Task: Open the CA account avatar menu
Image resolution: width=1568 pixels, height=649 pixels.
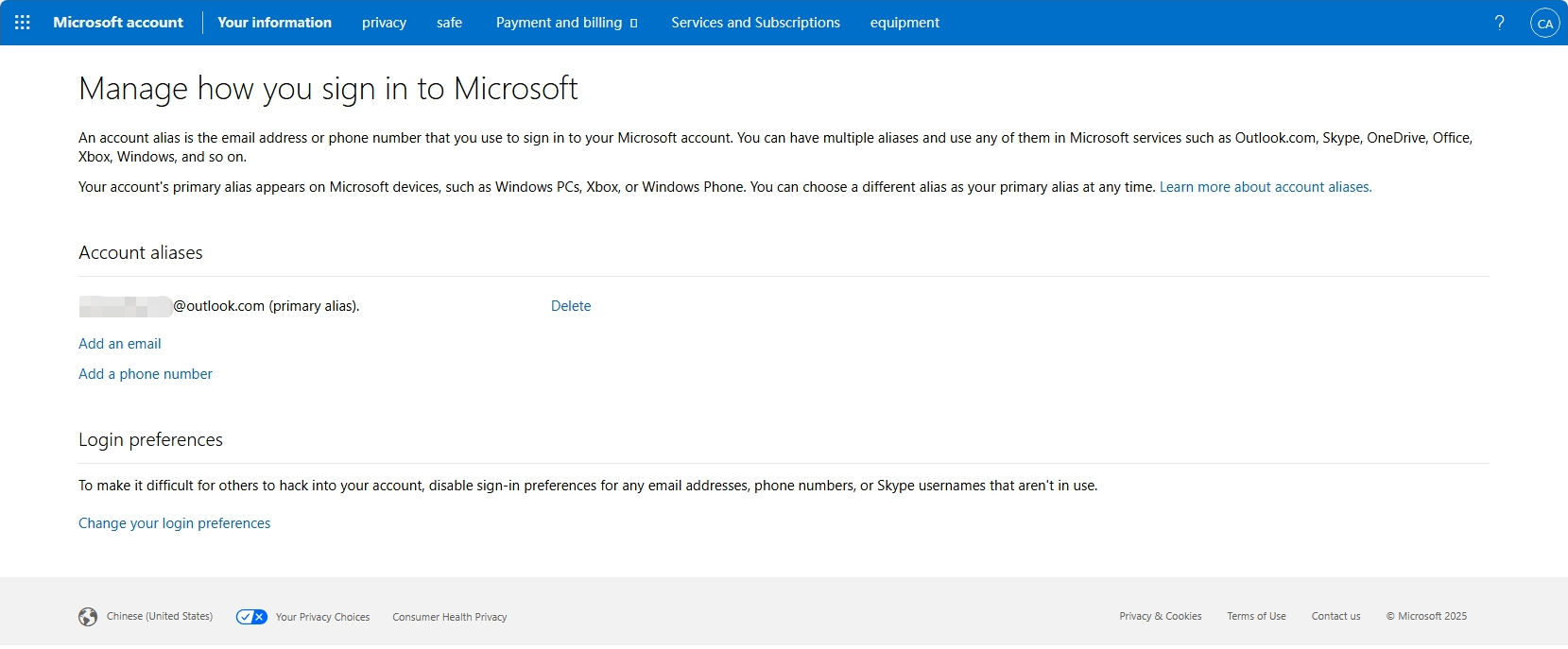Action: pyautogui.click(x=1545, y=24)
